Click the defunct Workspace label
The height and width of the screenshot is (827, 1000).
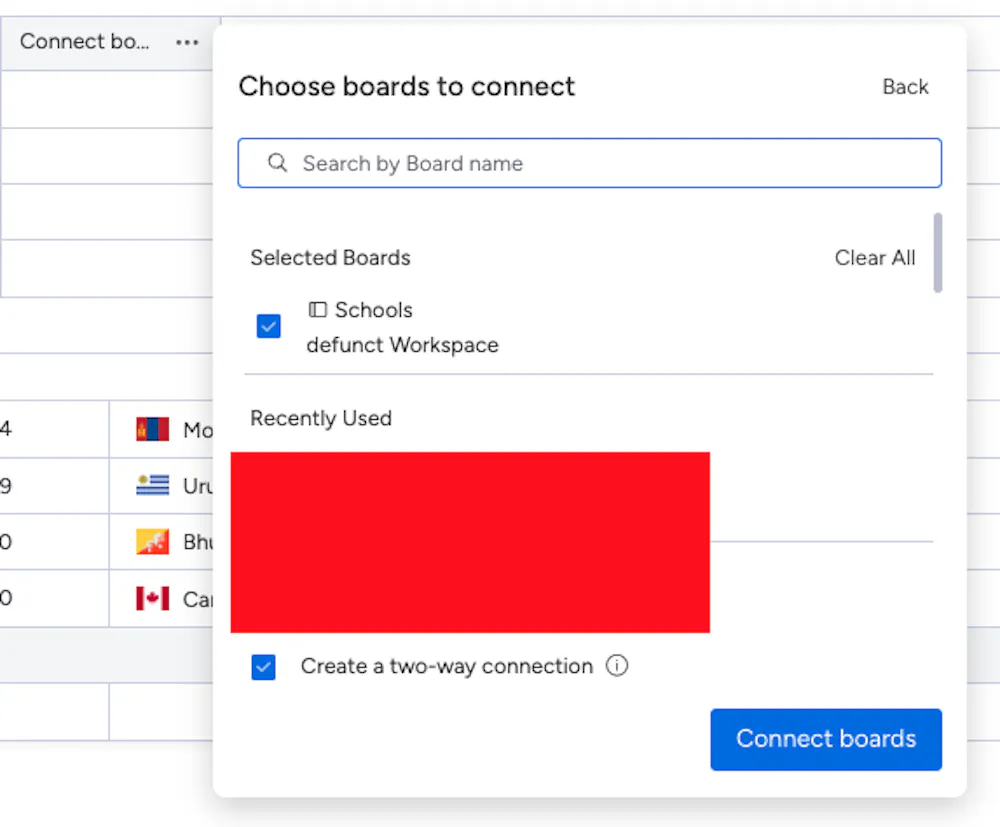[x=402, y=345]
